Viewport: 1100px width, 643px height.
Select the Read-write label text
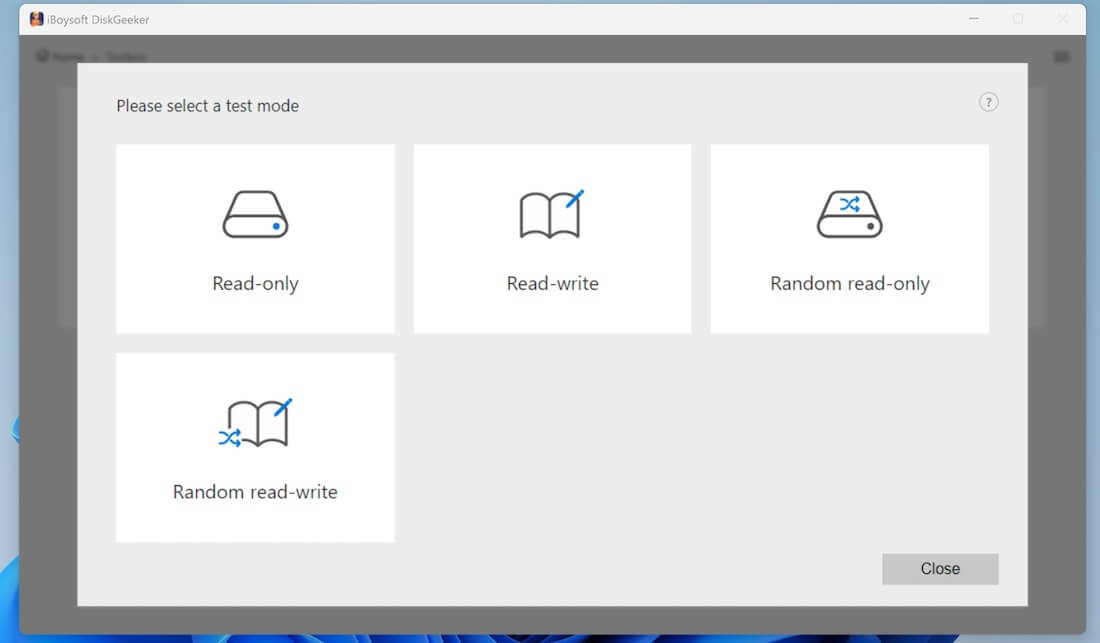pos(552,284)
